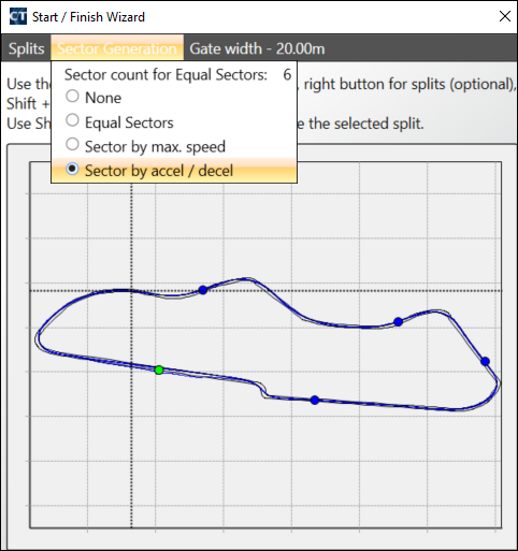Click the chicane kink on the bottom straight
The image size is (518, 551).
pyautogui.click(x=263, y=390)
